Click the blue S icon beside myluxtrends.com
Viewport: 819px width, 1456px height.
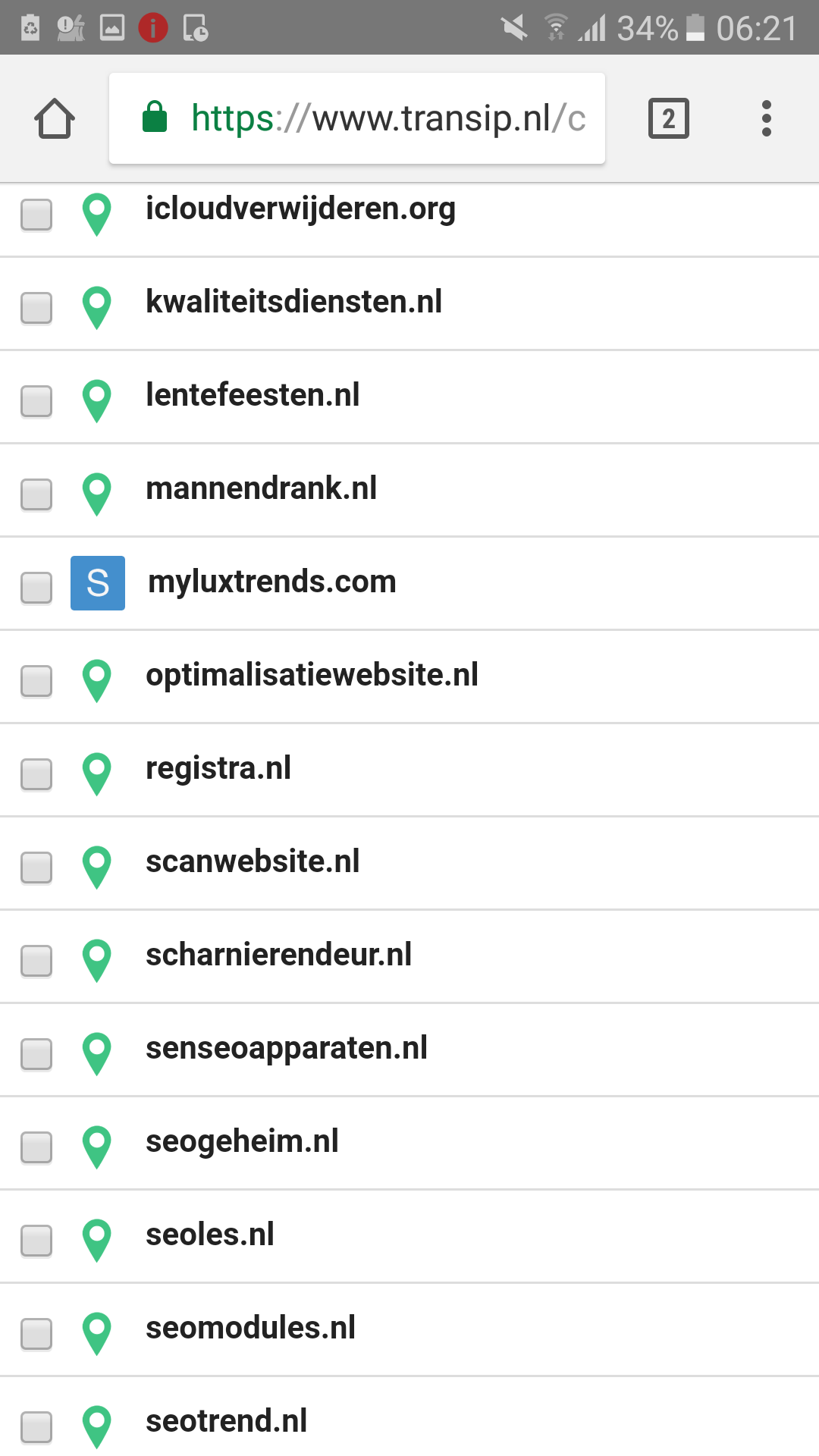(x=98, y=583)
